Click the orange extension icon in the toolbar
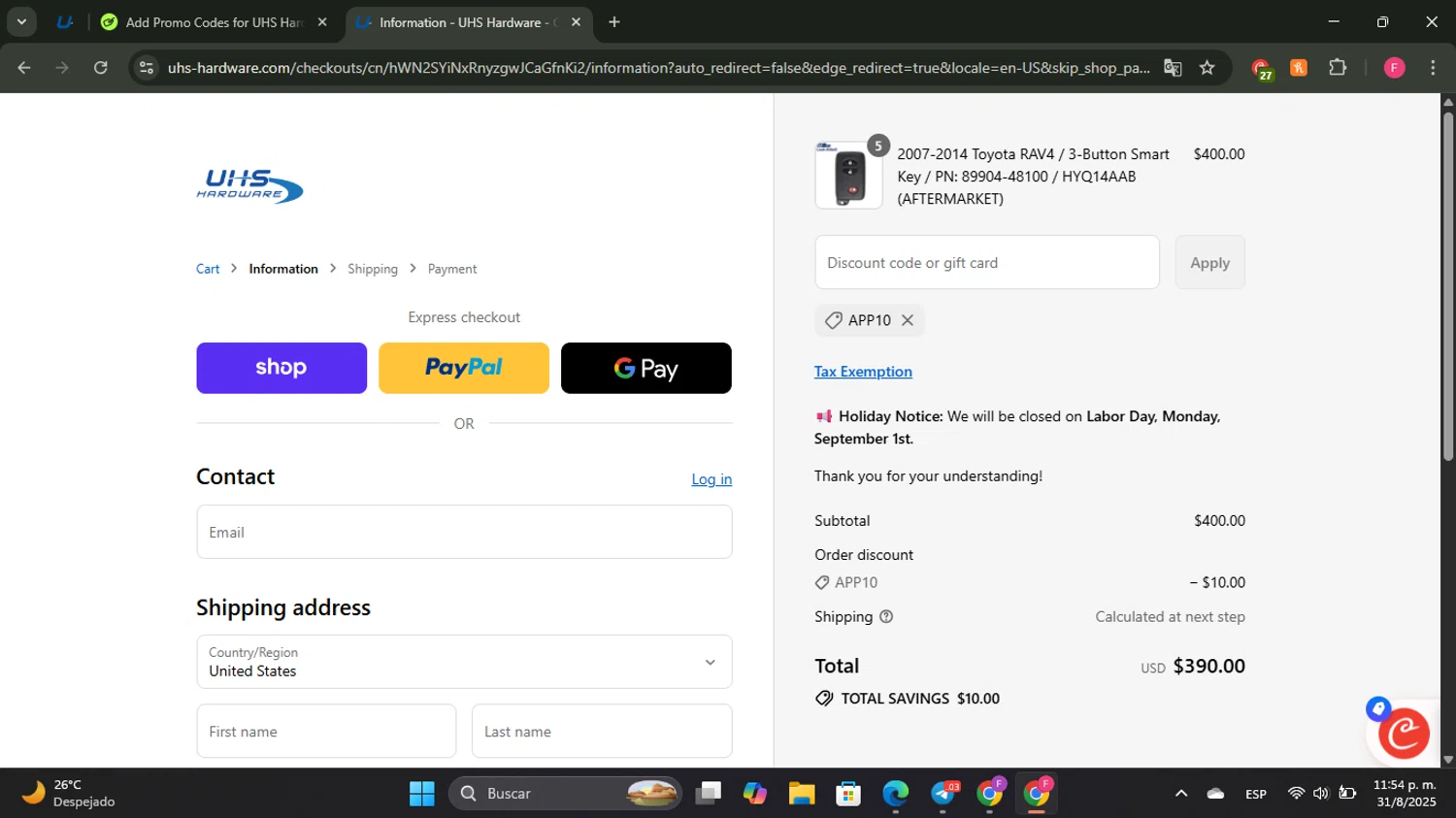1456x818 pixels. tap(1299, 68)
